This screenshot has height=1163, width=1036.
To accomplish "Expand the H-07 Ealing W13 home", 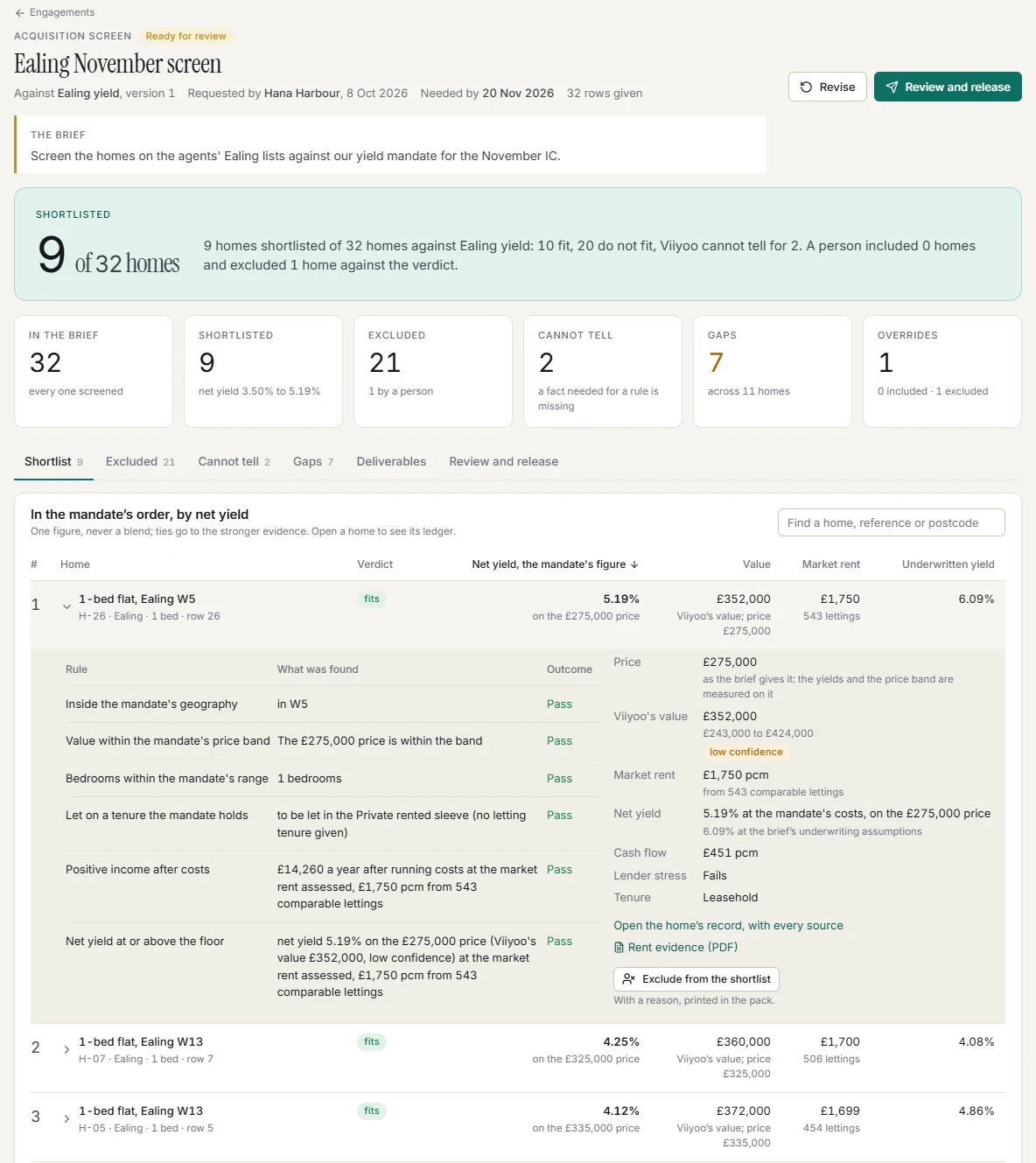I will point(66,1049).
